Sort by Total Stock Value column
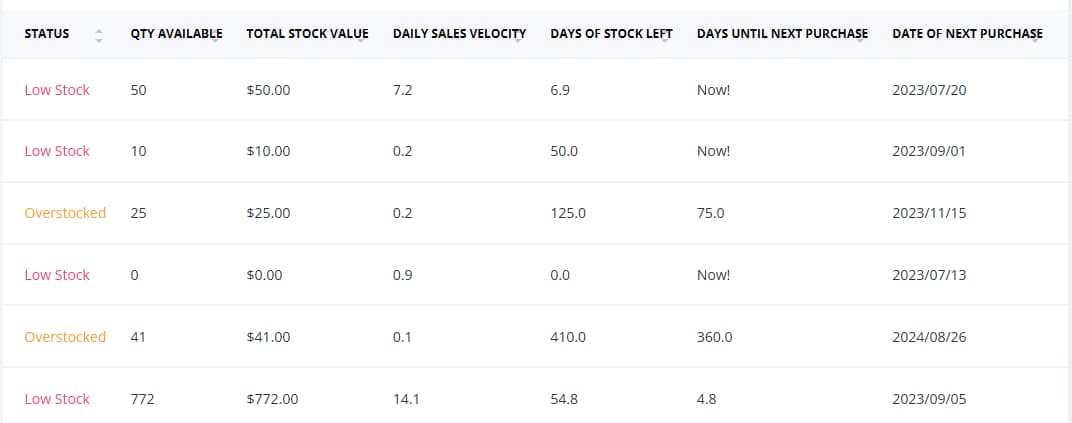Viewport: 1072px width, 423px height. [307, 34]
